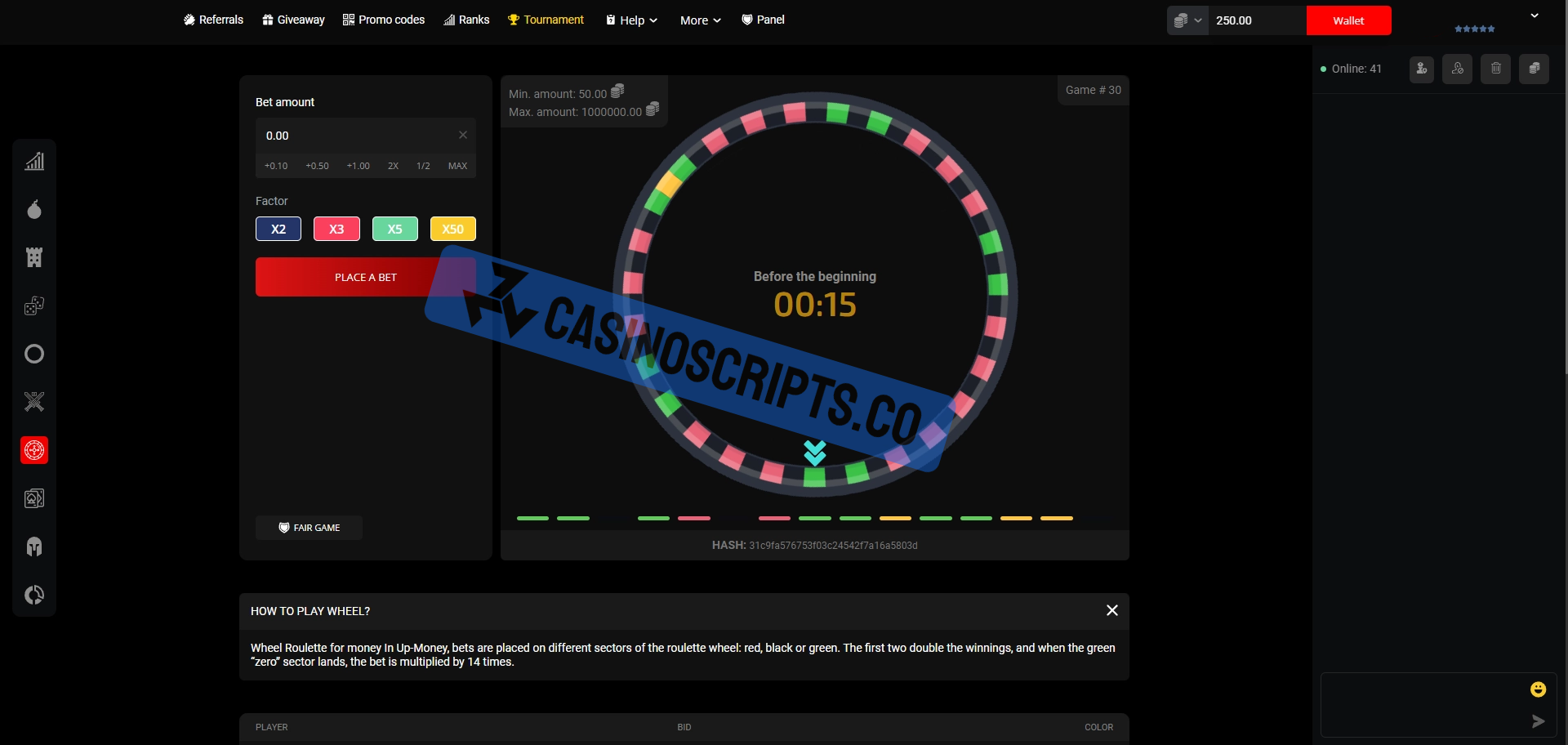Select the green X5 factor swatch
The image size is (1568, 745).
(x=394, y=229)
